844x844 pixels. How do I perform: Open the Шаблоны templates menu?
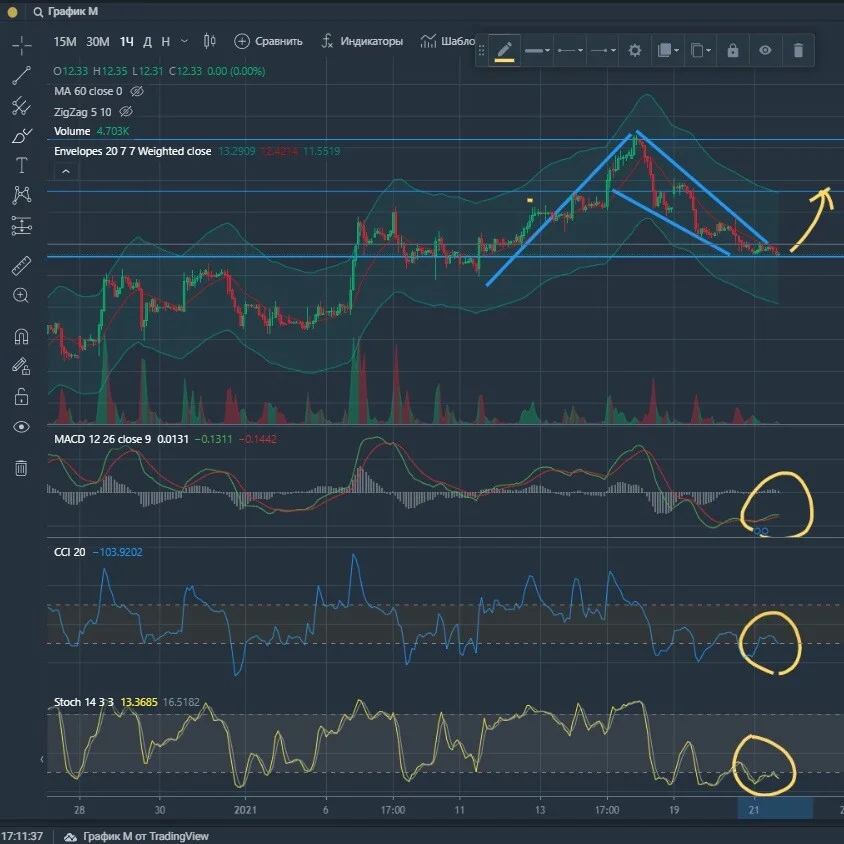pos(448,41)
